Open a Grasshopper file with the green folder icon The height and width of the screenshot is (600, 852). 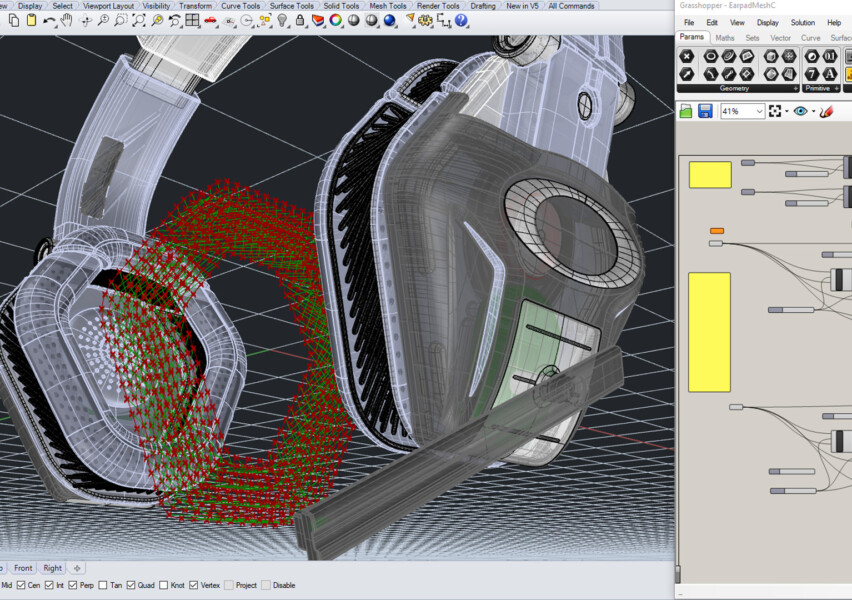(x=688, y=111)
